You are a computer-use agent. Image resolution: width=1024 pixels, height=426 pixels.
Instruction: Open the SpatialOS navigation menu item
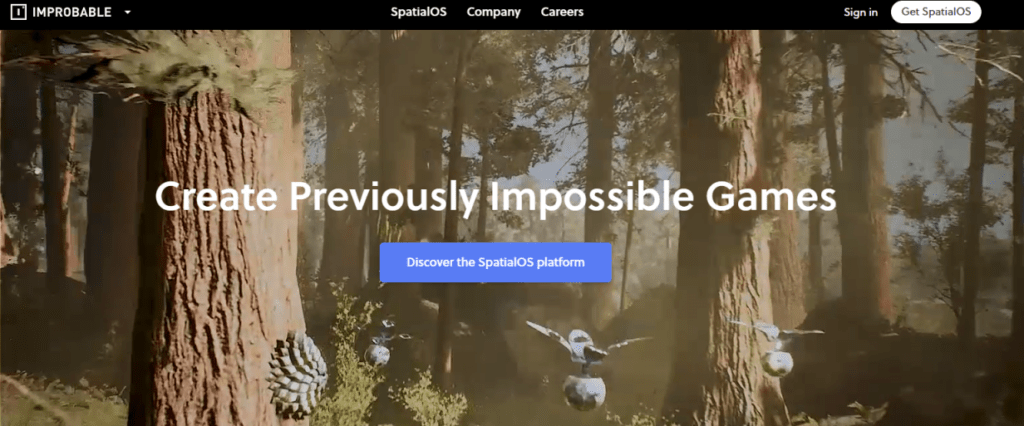click(x=419, y=12)
